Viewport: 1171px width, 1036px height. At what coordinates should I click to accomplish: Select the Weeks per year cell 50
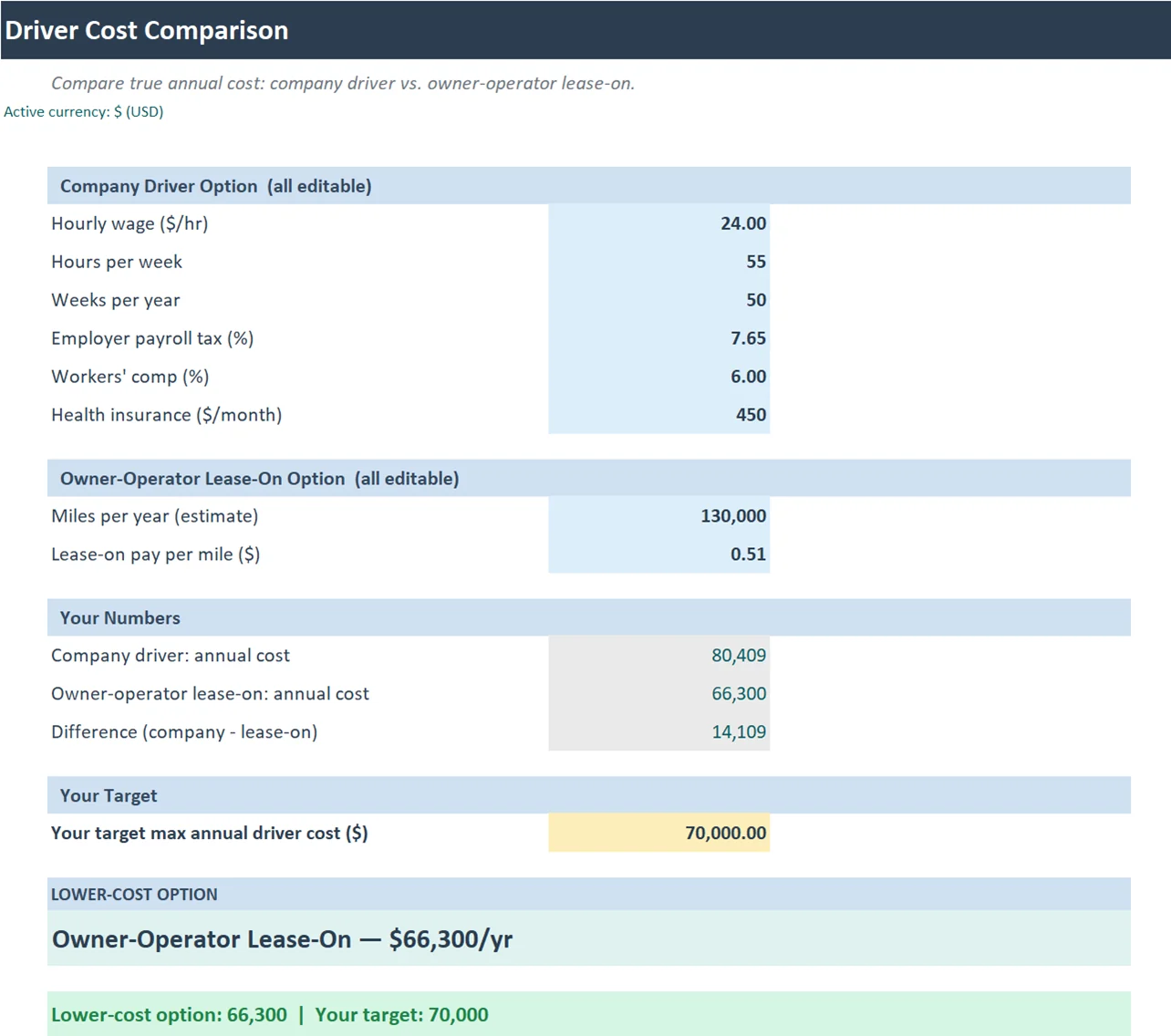tap(658, 300)
